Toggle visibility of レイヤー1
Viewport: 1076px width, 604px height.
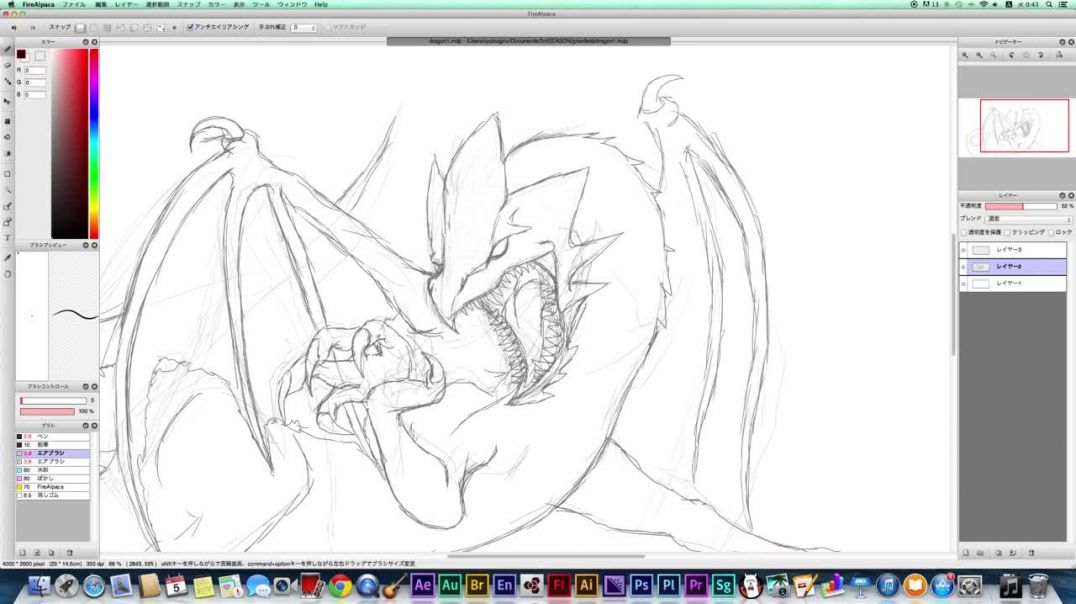(963, 283)
